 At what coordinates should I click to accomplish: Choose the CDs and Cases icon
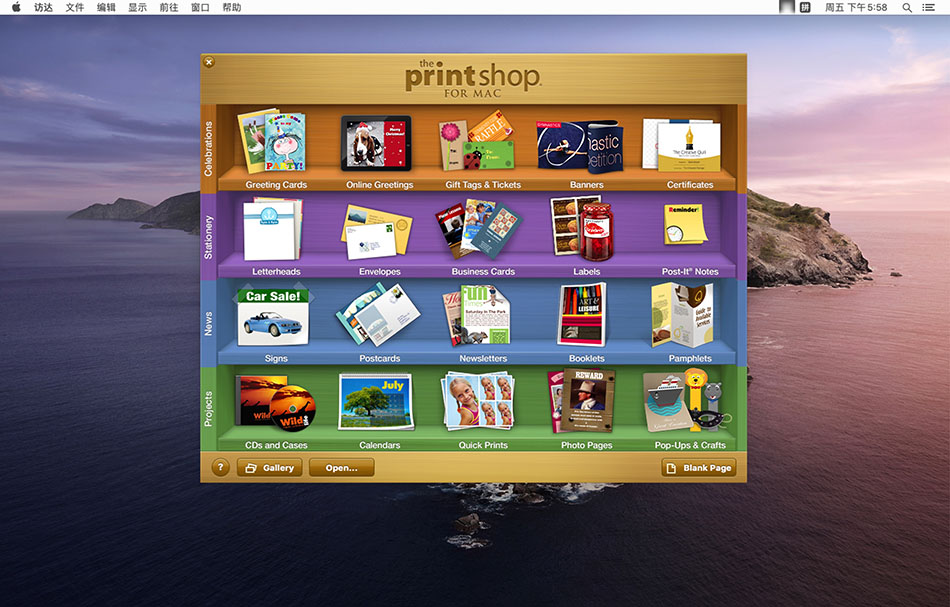coord(275,404)
